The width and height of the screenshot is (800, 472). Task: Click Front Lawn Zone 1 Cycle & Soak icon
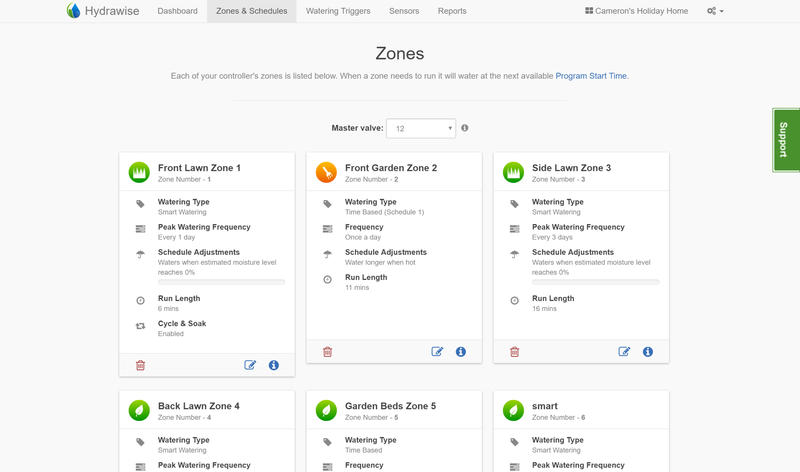pos(140,326)
